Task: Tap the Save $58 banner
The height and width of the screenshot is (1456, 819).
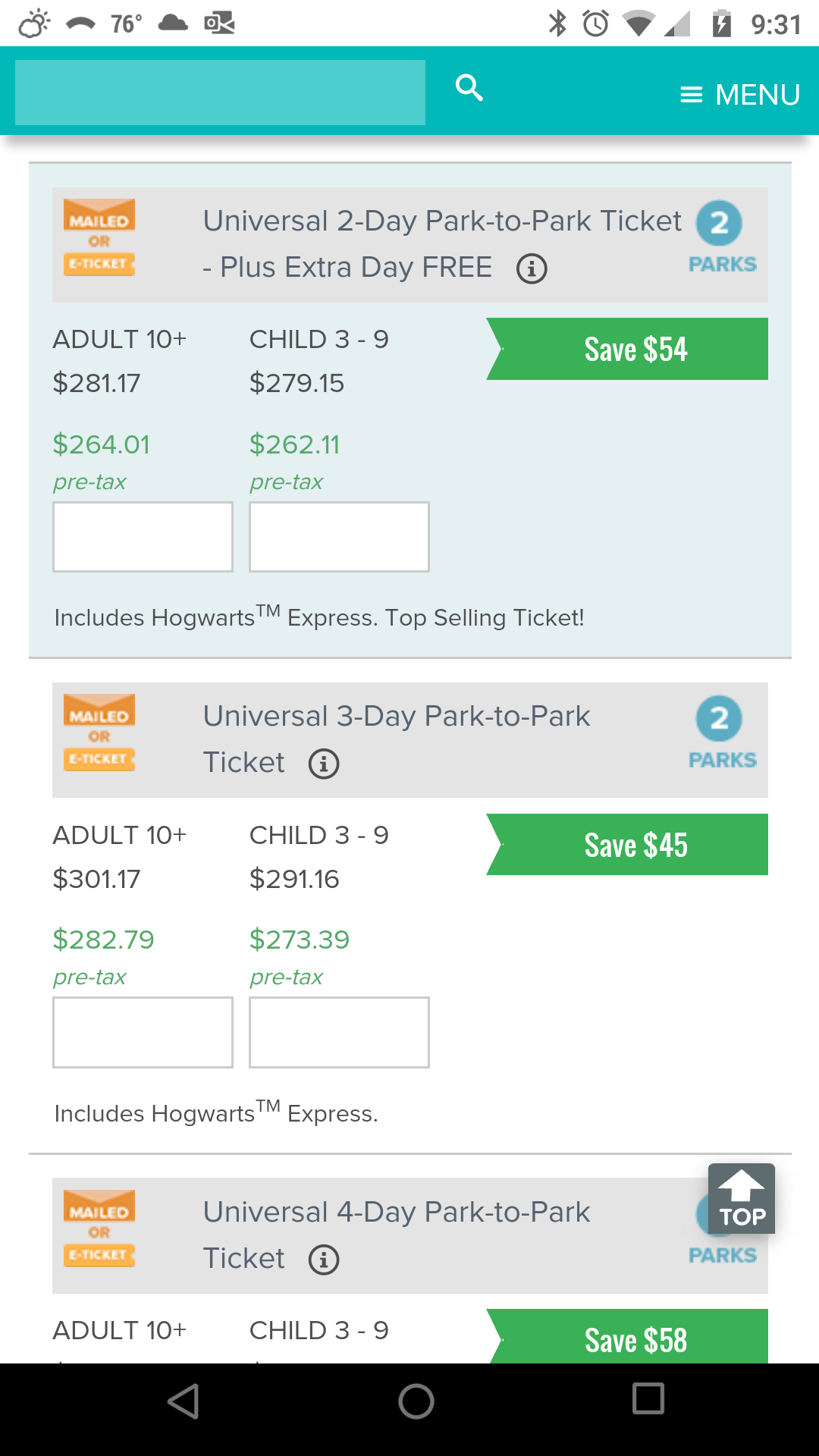Action: pos(634,1339)
